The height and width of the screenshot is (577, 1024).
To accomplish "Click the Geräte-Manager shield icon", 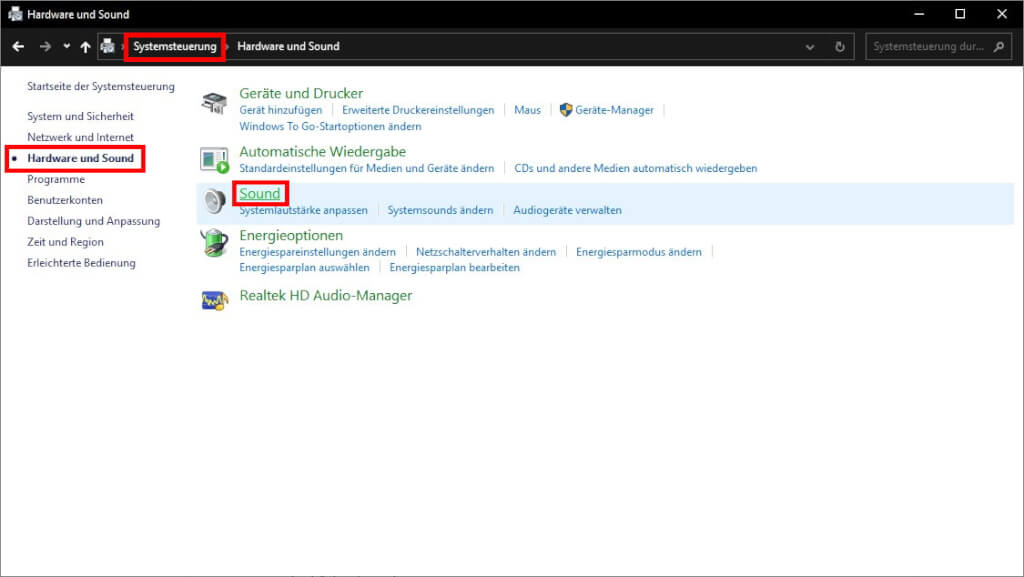I will (566, 110).
